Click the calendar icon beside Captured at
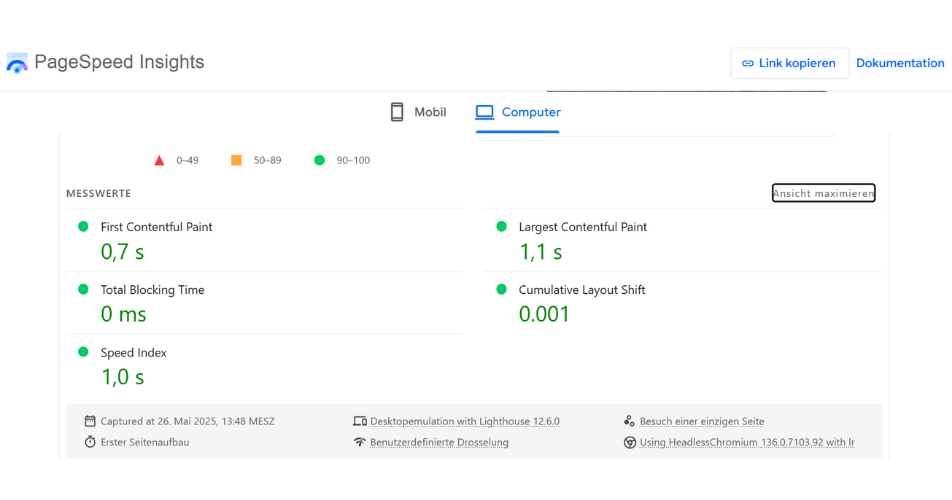952x500 pixels. pos(90,421)
